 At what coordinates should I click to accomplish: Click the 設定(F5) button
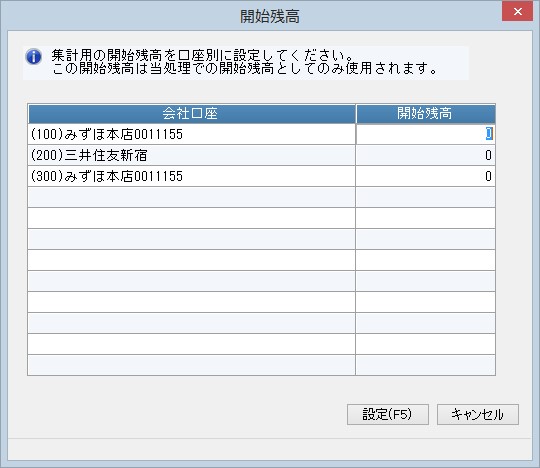[388, 414]
